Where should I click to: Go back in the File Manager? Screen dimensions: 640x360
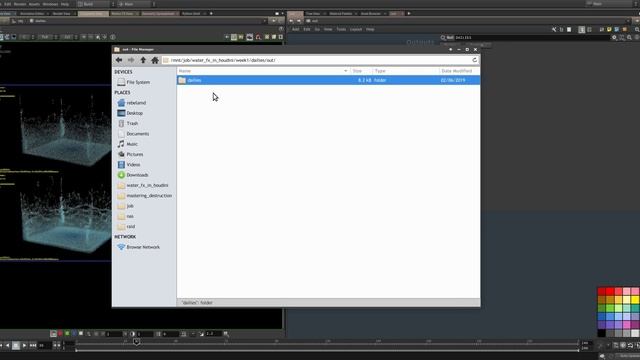(119, 60)
